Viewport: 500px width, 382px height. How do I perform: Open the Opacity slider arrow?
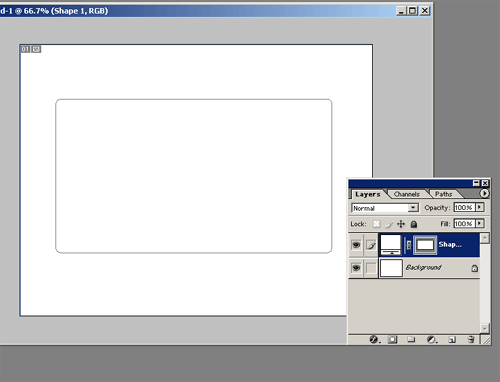[479, 207]
